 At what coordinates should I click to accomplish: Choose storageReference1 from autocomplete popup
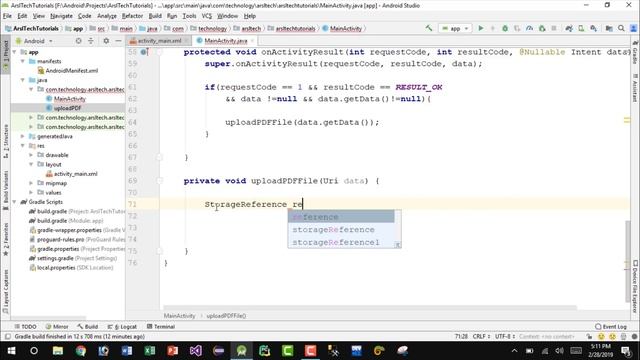341,242
